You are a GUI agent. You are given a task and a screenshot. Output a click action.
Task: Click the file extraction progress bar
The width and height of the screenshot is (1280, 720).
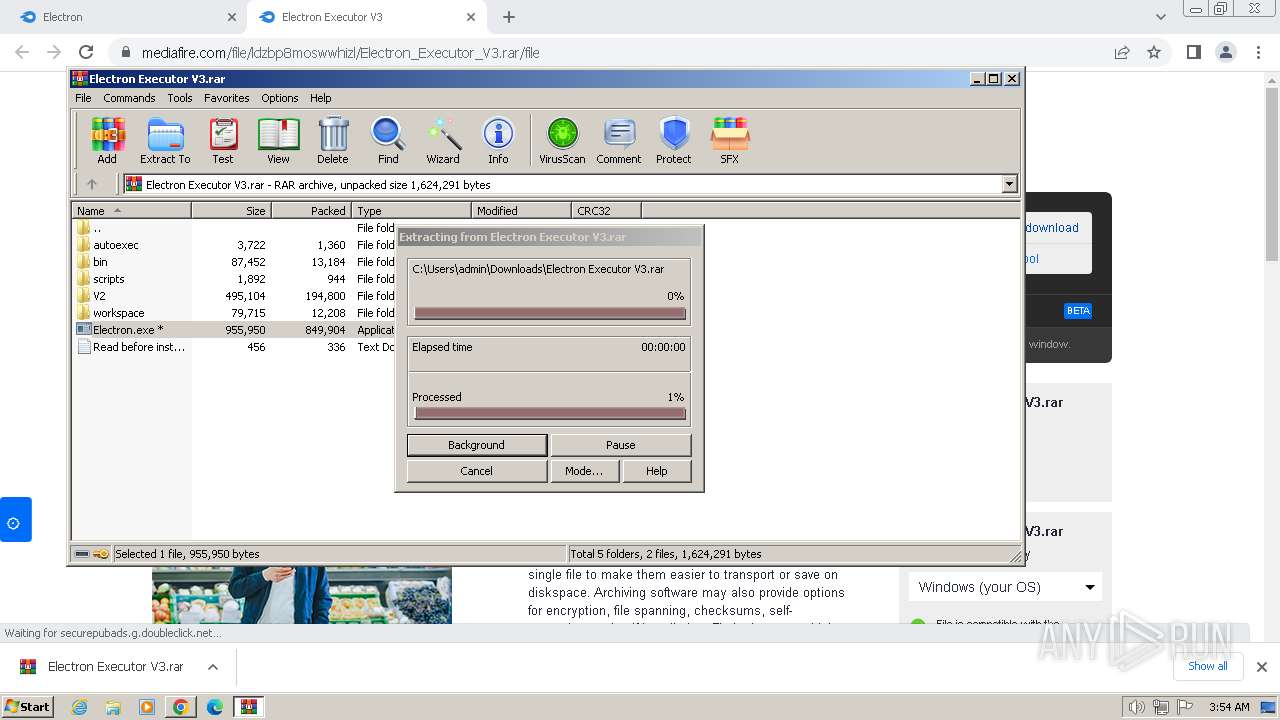pyautogui.click(x=550, y=313)
